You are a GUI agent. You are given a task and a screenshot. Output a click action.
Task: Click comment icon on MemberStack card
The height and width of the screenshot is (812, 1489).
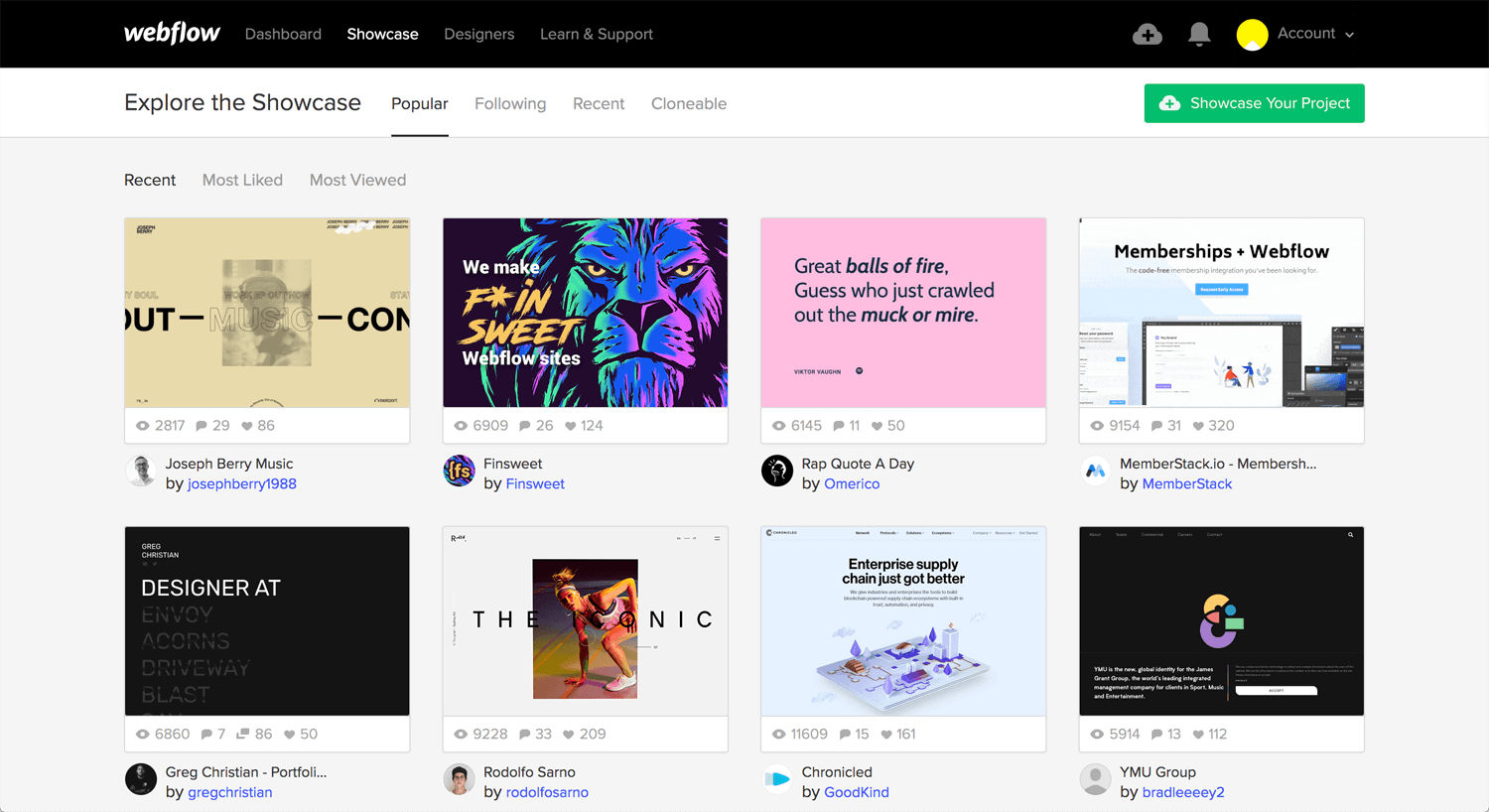coord(1156,426)
